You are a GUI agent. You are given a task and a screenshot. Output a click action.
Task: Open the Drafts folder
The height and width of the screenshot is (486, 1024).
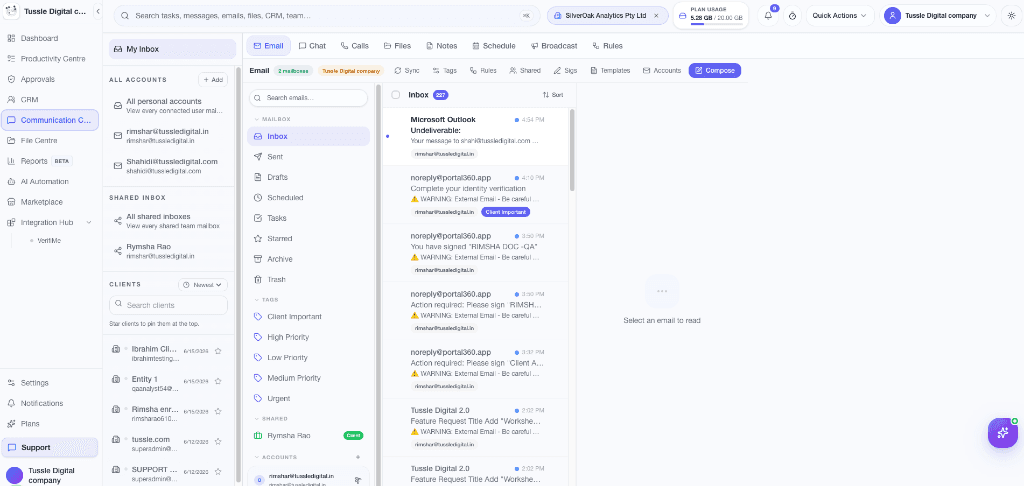point(308,177)
